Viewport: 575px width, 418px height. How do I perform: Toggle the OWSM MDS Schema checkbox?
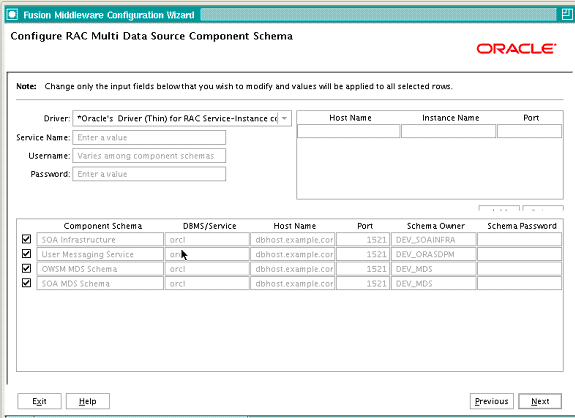(x=26, y=268)
